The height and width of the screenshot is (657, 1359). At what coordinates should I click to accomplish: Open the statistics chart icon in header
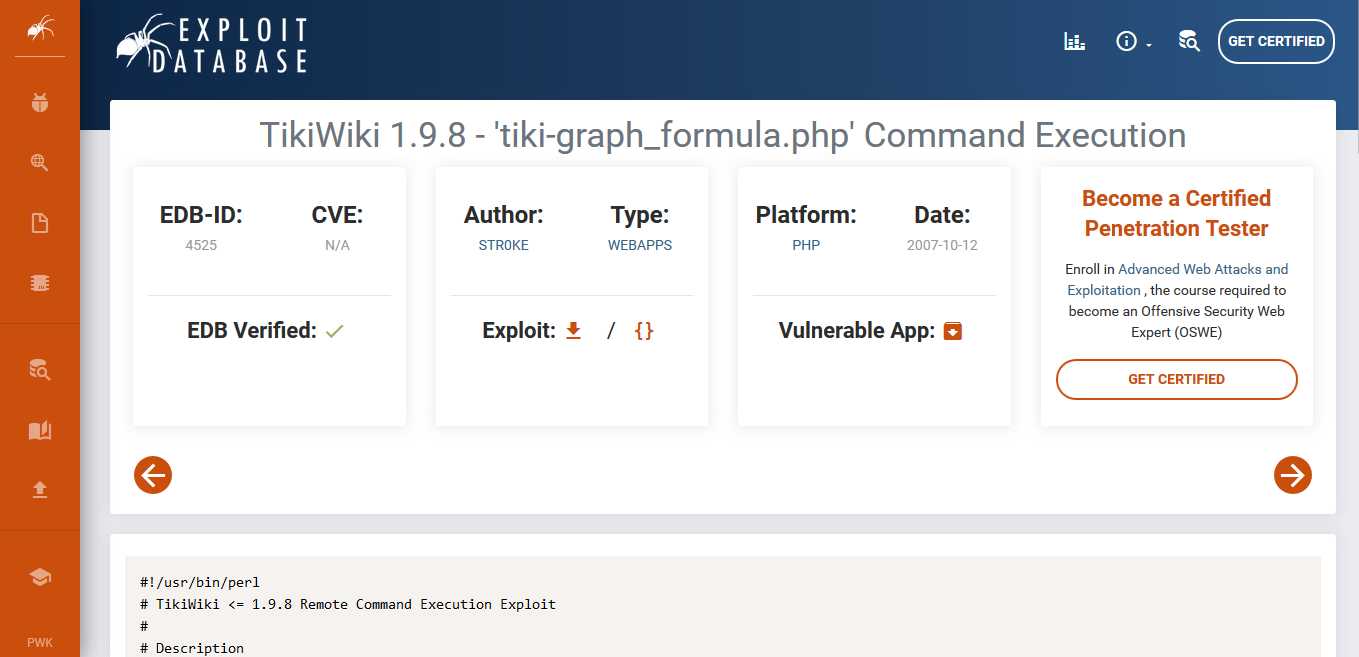(1074, 42)
